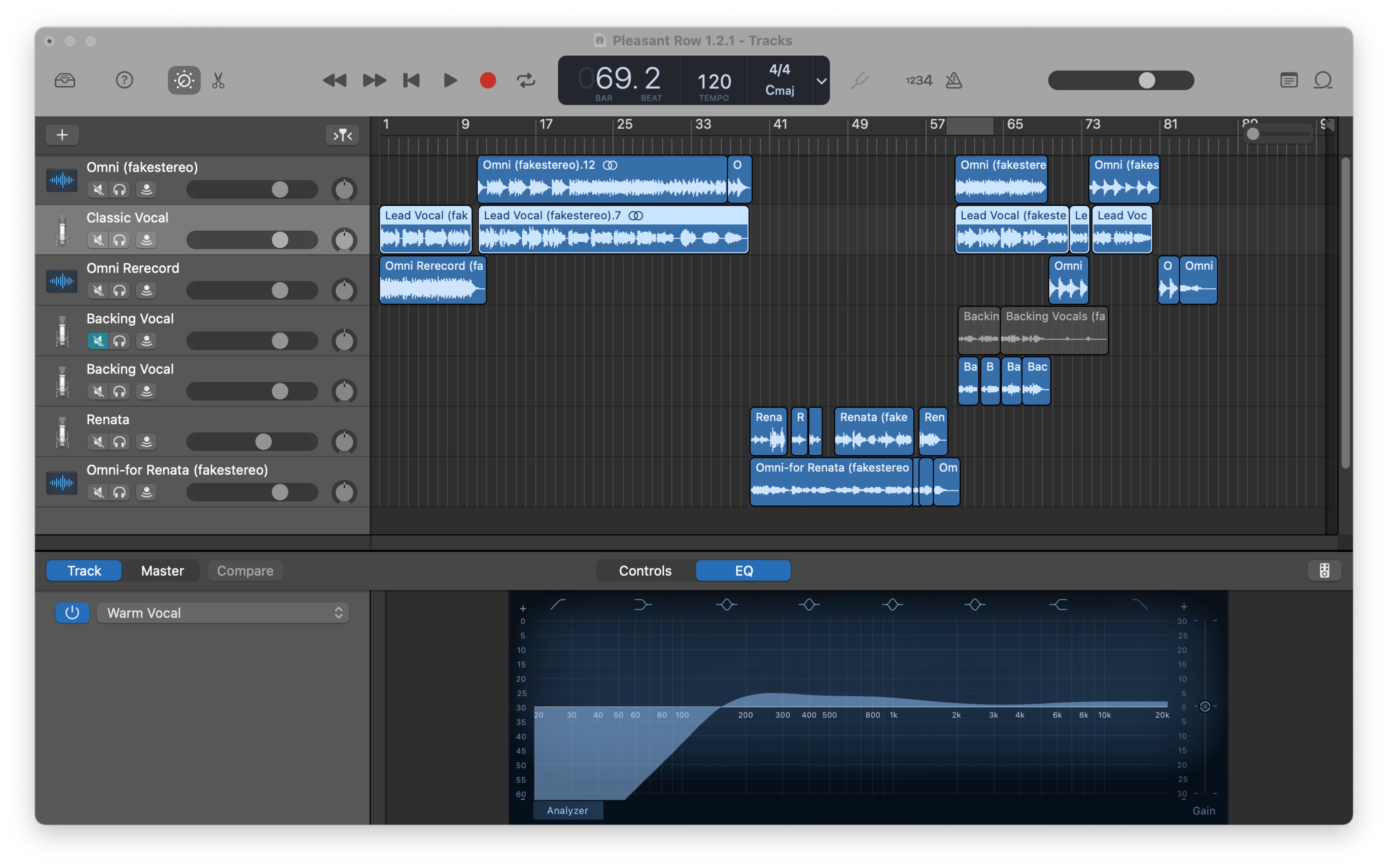Solo the Omni Rerecord track
Image resolution: width=1388 pixels, height=868 pixels.
click(x=119, y=290)
